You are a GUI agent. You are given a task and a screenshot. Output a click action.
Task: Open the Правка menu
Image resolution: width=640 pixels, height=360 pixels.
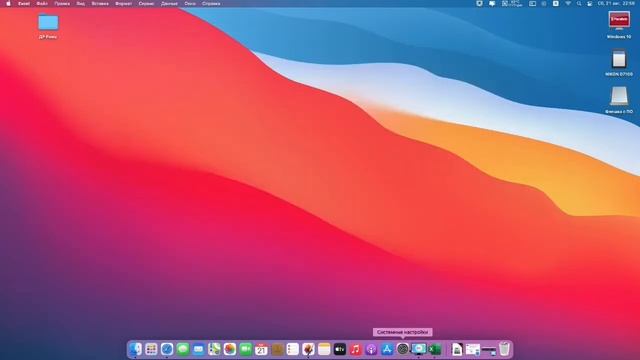pyautogui.click(x=62, y=4)
